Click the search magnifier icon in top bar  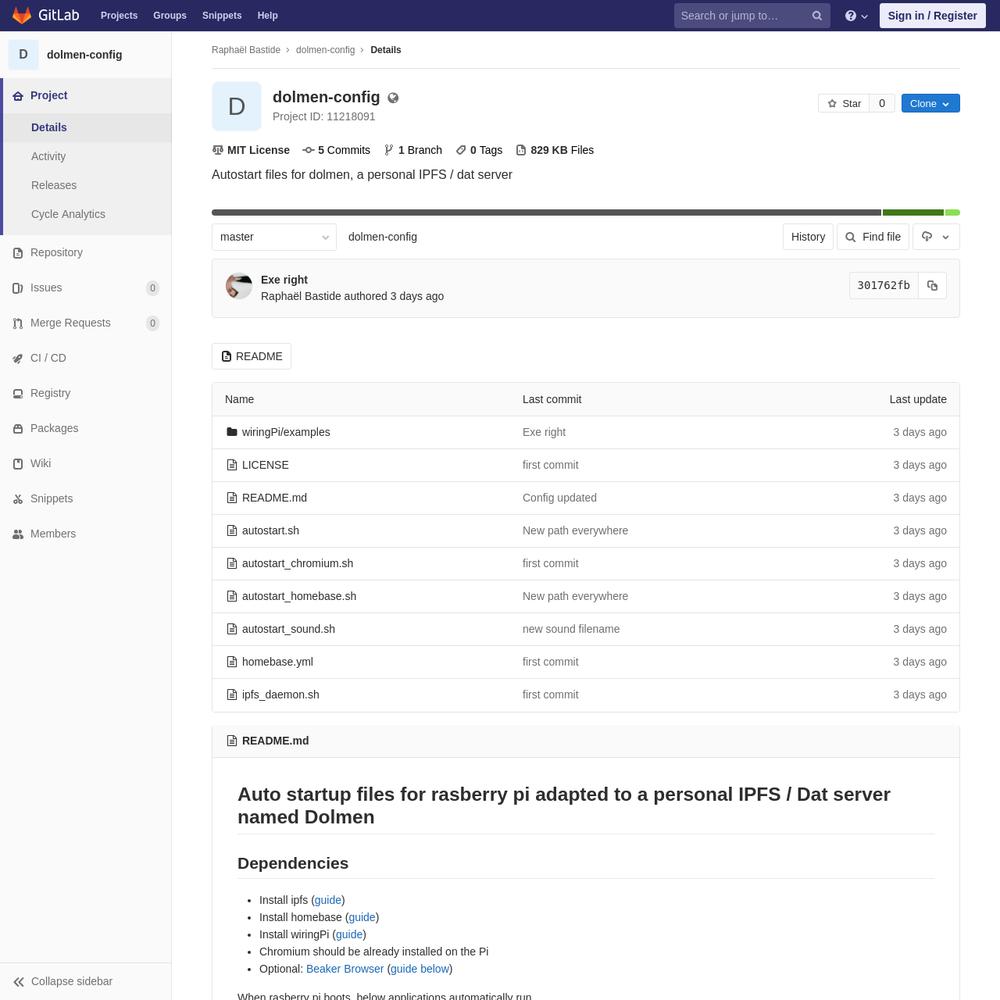(817, 16)
